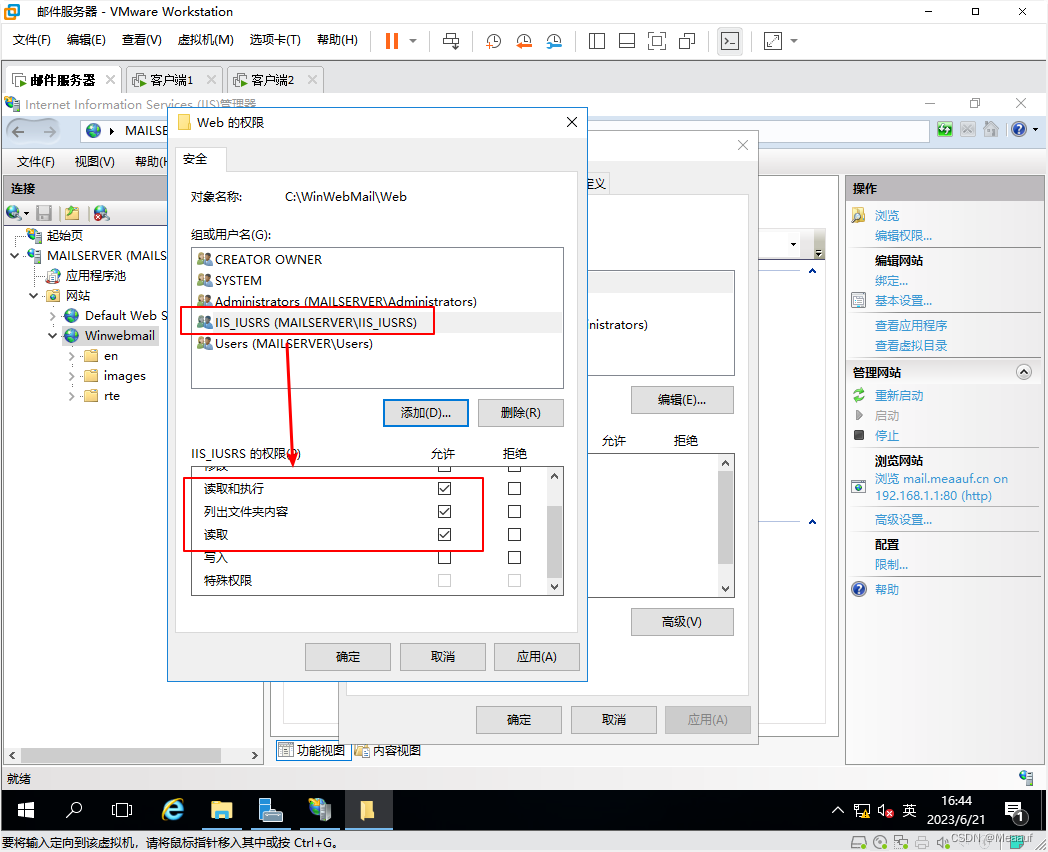Click IIS home icon in address bar

tap(991, 129)
